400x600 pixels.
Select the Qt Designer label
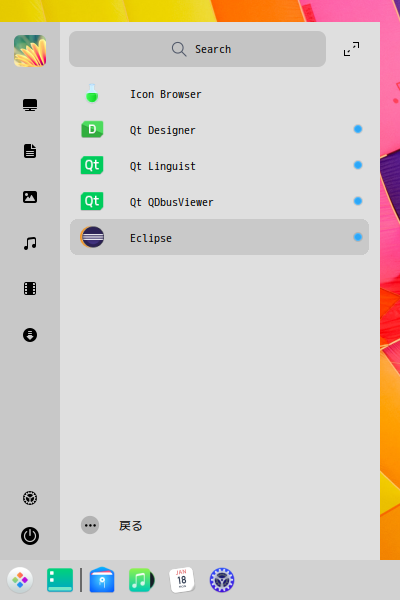coord(162,130)
